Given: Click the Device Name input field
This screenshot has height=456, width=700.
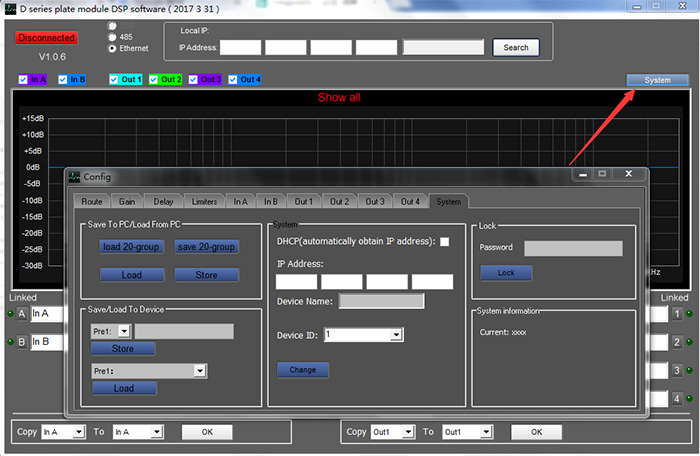Looking at the screenshot, I should pos(381,301).
